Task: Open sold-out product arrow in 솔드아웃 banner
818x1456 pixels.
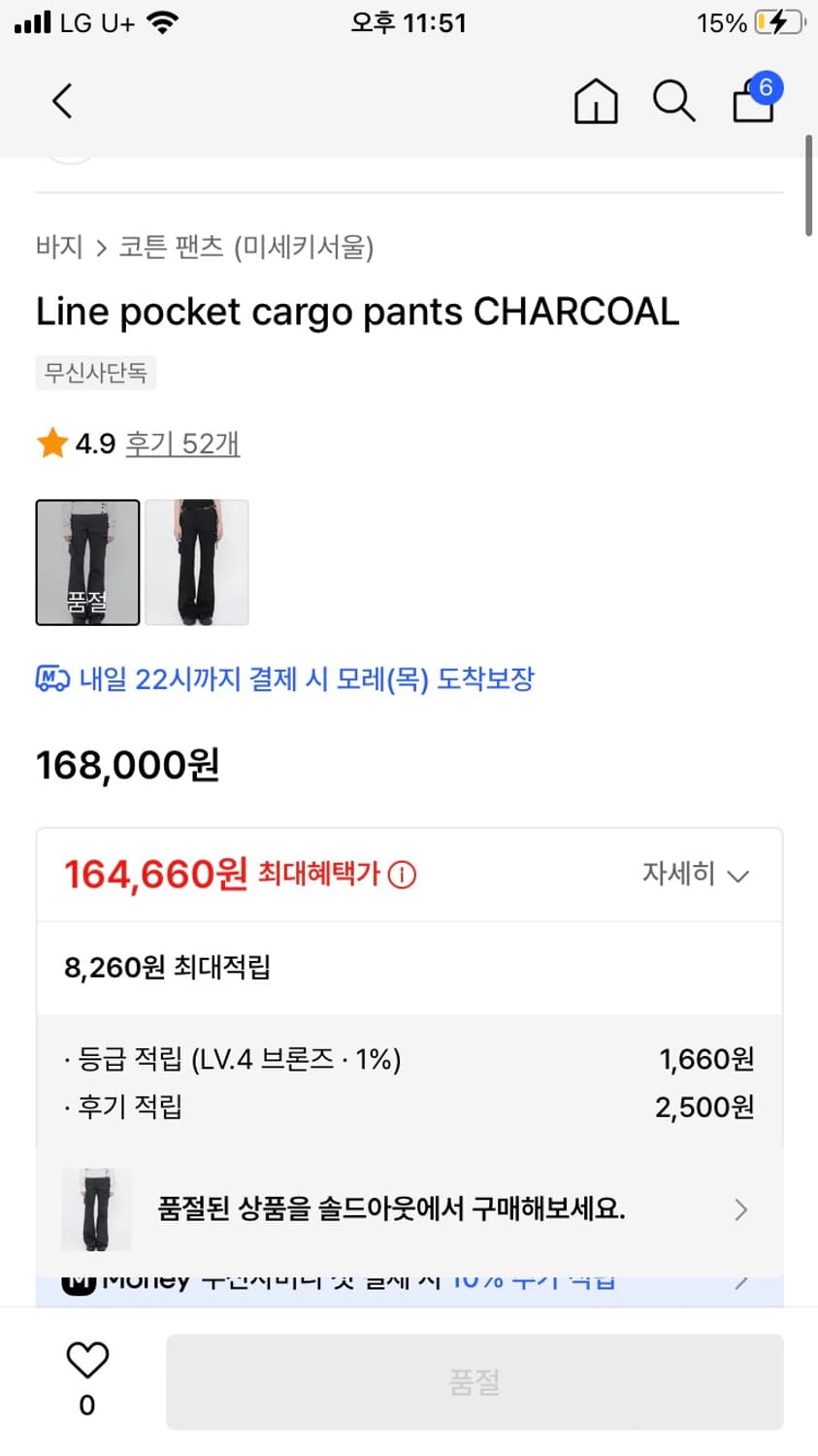Action: [x=741, y=1209]
